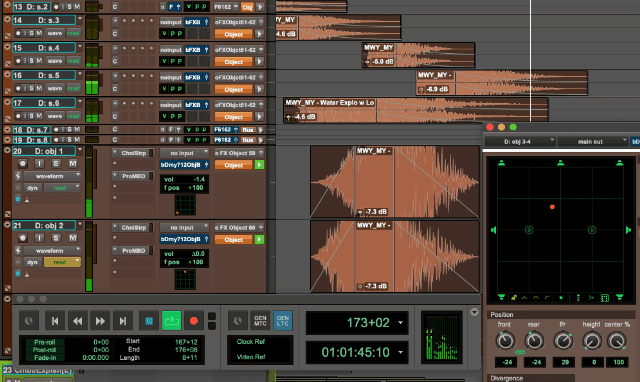Click the Go to End button
The image size is (640, 382).
(x=122, y=321)
